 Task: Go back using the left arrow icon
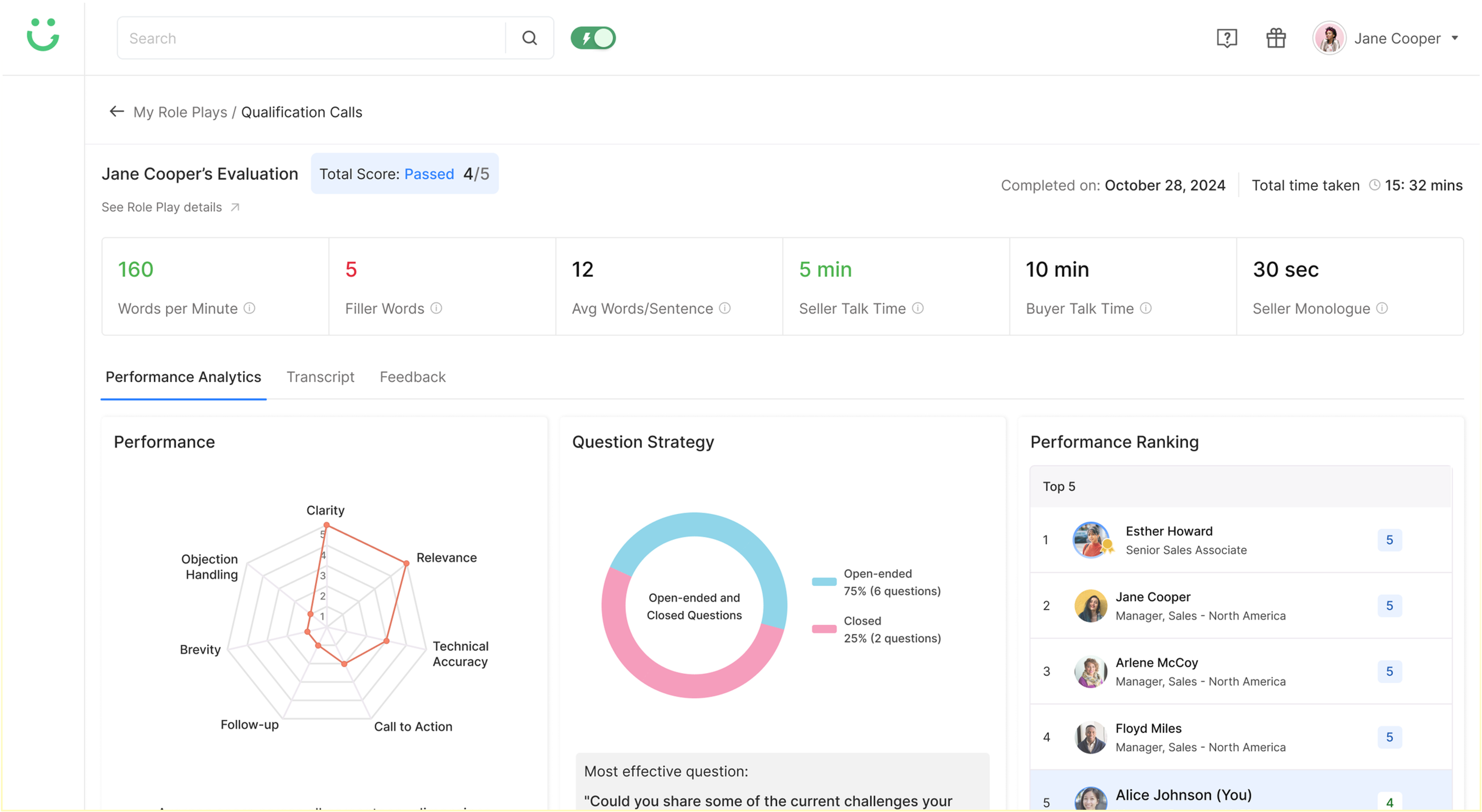click(117, 112)
